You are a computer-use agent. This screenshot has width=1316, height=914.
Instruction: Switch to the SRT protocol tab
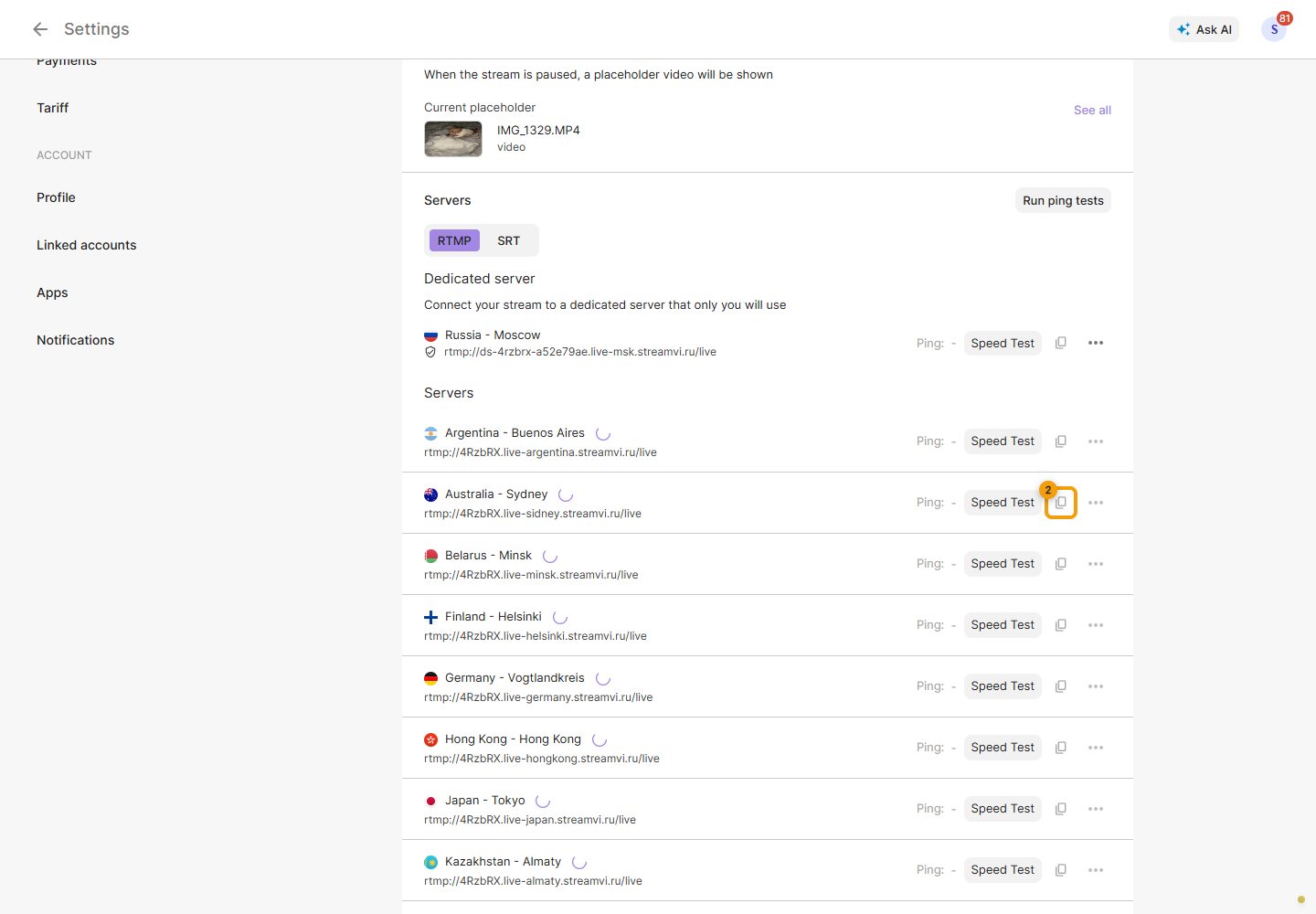click(x=508, y=240)
